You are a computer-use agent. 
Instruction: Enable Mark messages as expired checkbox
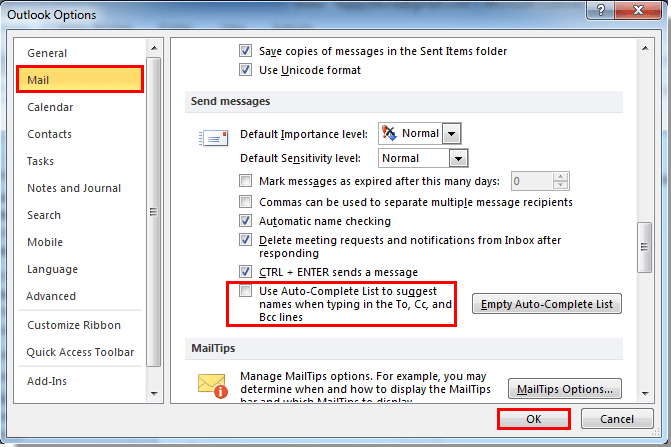(x=245, y=181)
